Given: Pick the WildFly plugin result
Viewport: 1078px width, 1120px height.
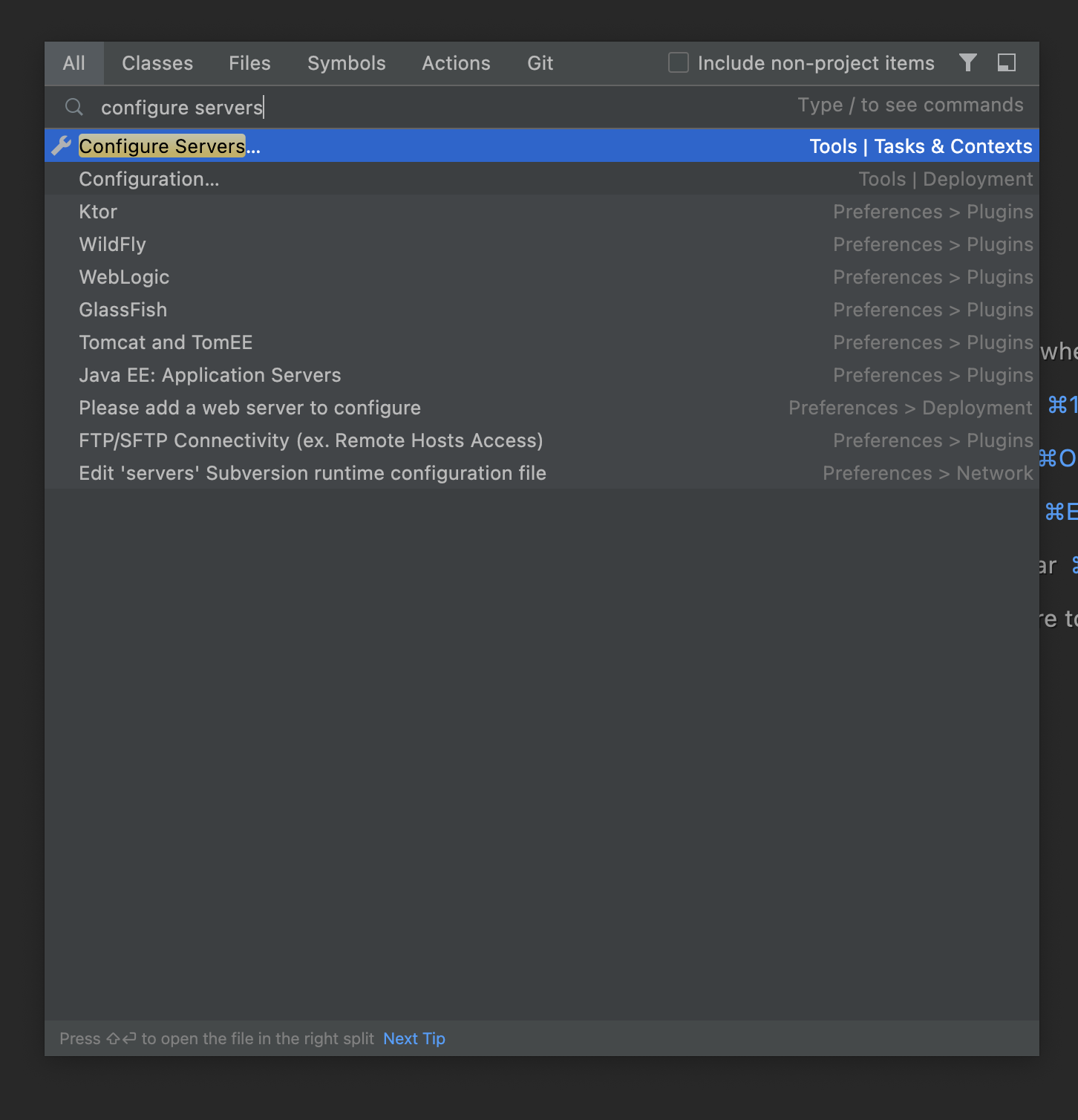Looking at the screenshot, I should click(x=542, y=244).
